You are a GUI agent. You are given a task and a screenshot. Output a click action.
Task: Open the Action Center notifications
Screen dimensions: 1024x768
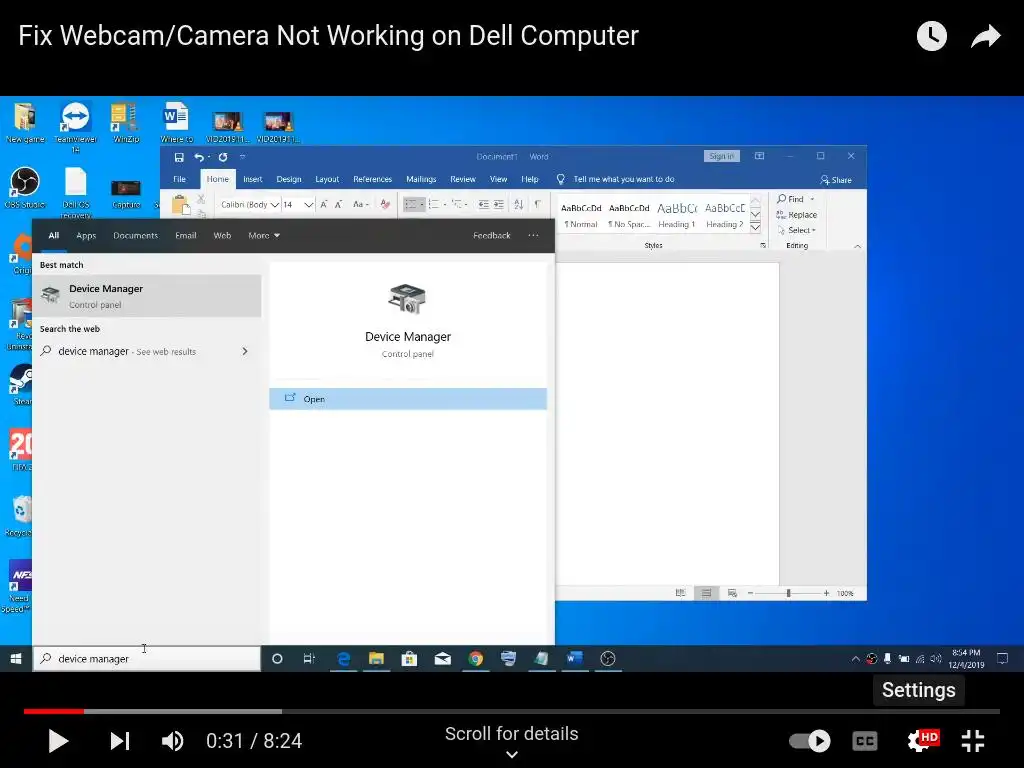(x=1002, y=658)
